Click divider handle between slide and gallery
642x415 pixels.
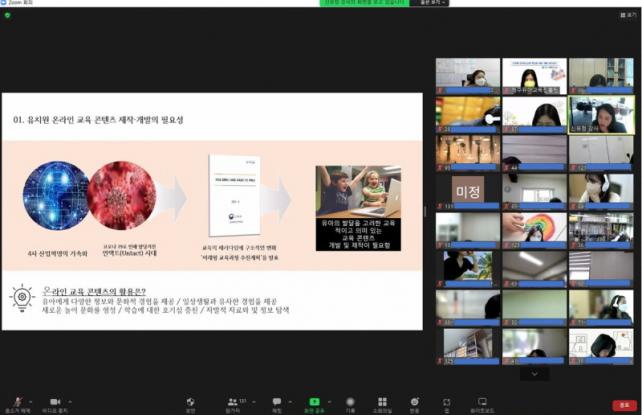pos(427,211)
